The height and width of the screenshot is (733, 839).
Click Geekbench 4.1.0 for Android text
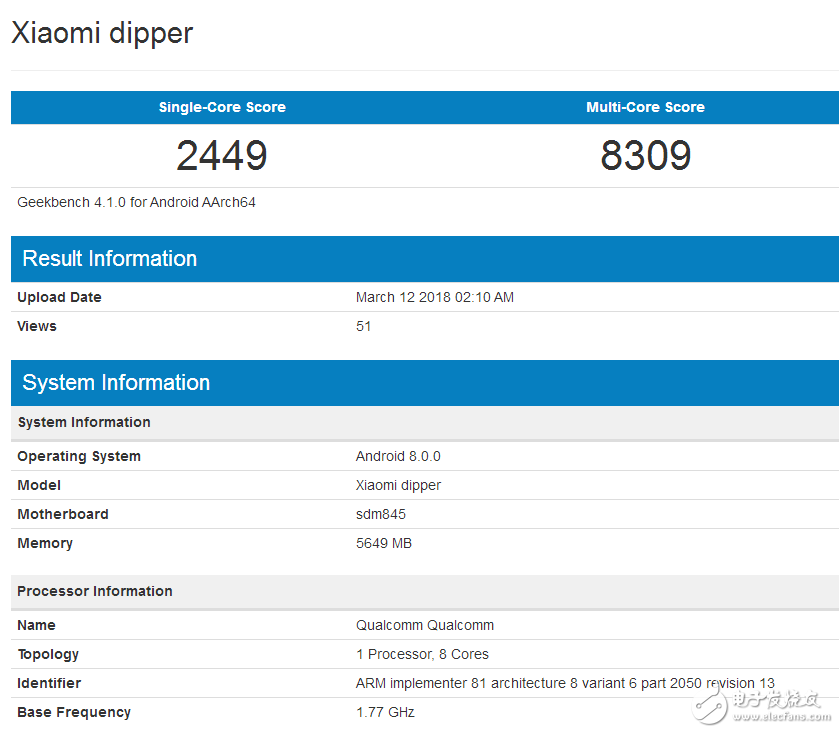tap(136, 202)
